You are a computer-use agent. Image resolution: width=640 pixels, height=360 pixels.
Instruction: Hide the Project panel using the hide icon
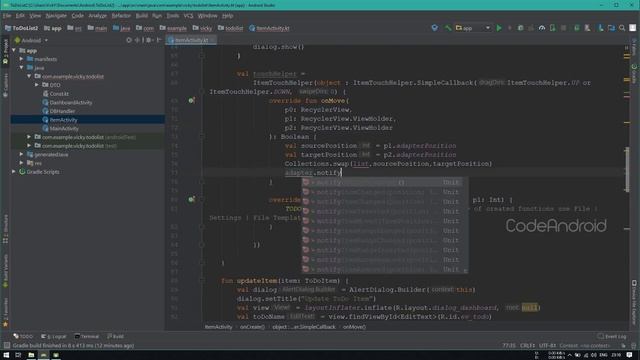(x=159, y=40)
